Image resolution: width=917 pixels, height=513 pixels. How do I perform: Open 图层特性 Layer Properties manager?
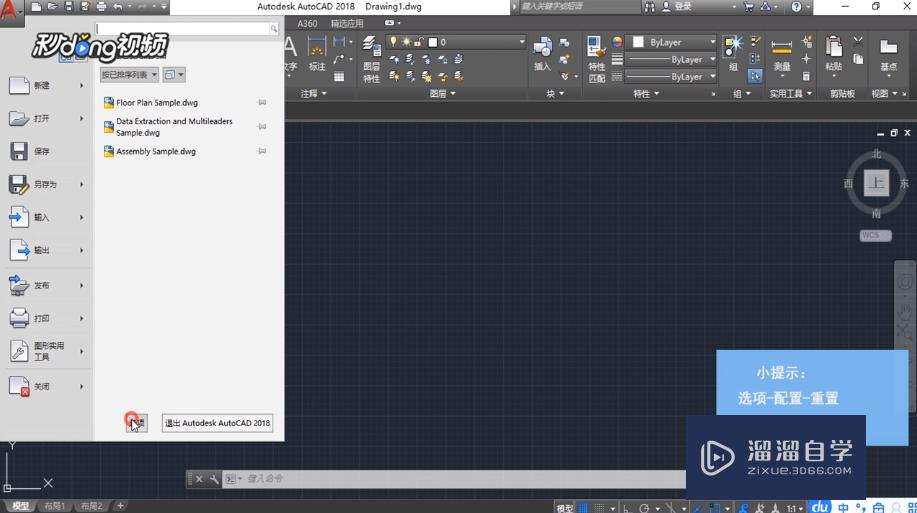[x=371, y=59]
